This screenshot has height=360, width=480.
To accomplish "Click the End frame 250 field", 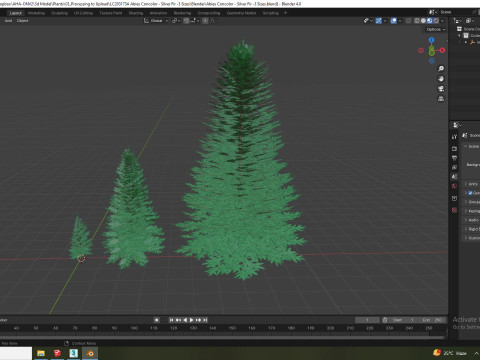I will [432, 320].
